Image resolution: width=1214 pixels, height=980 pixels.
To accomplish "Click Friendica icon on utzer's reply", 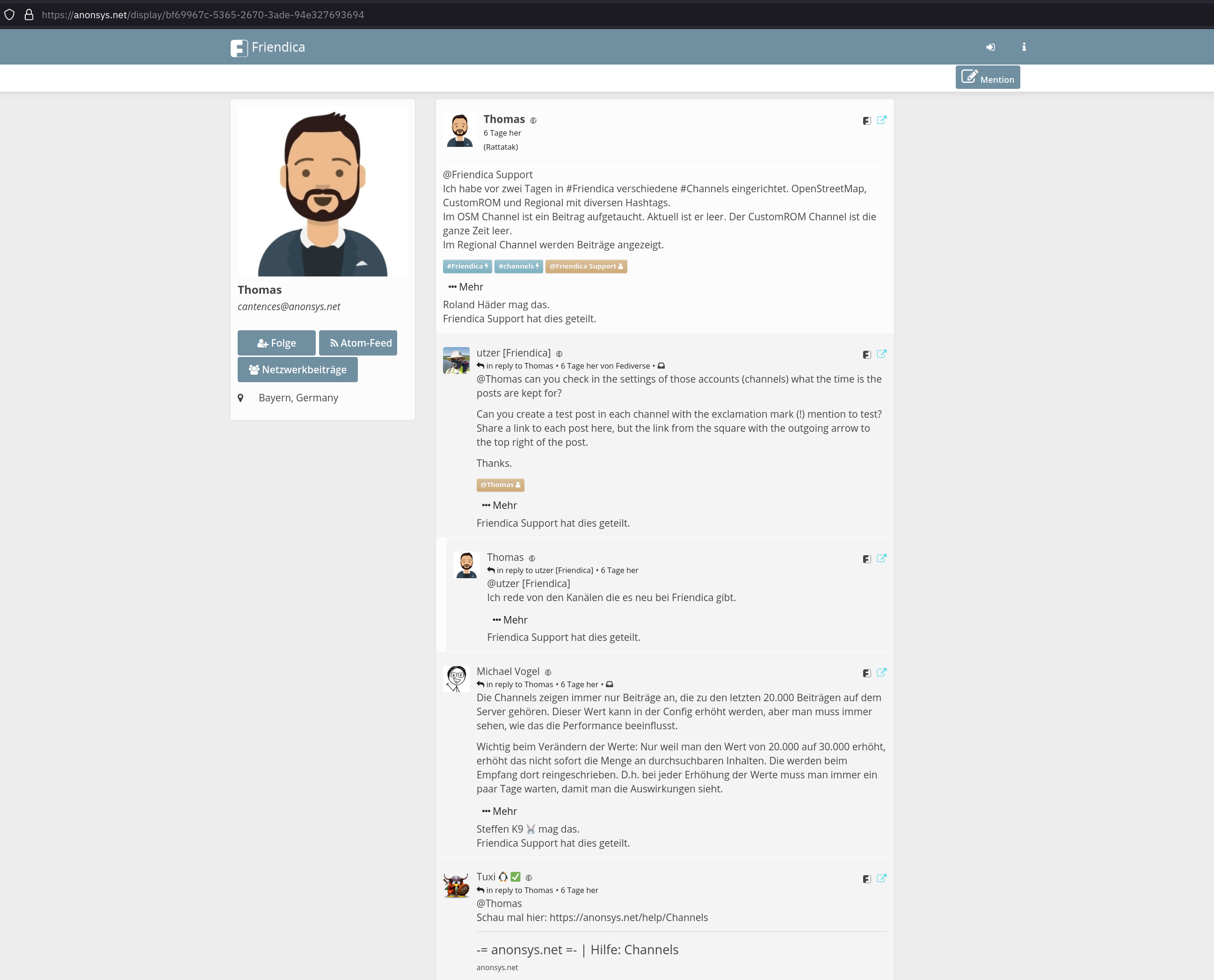I will pos(867,355).
